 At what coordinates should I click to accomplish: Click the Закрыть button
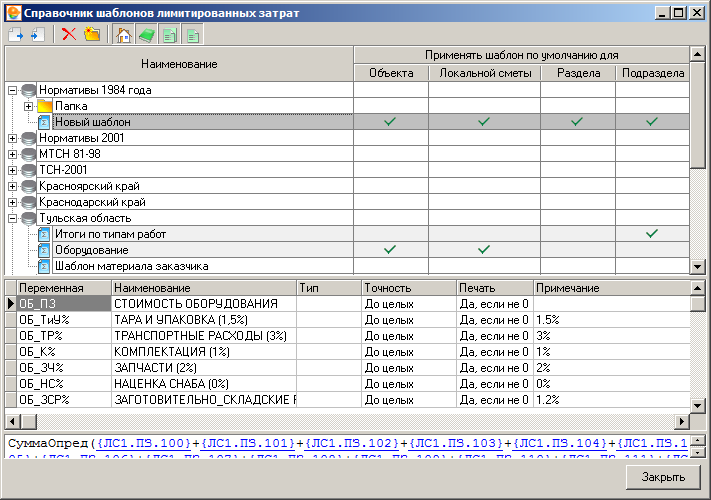pos(663,477)
